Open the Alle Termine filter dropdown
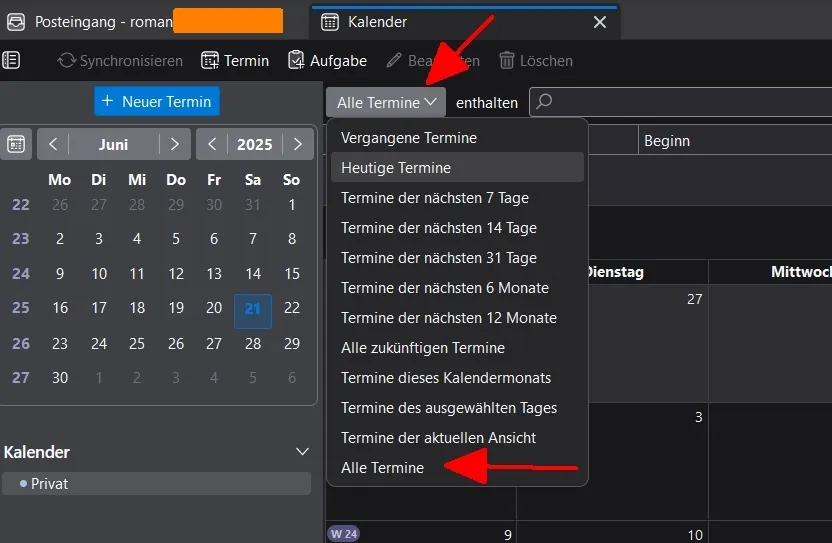 (x=386, y=102)
